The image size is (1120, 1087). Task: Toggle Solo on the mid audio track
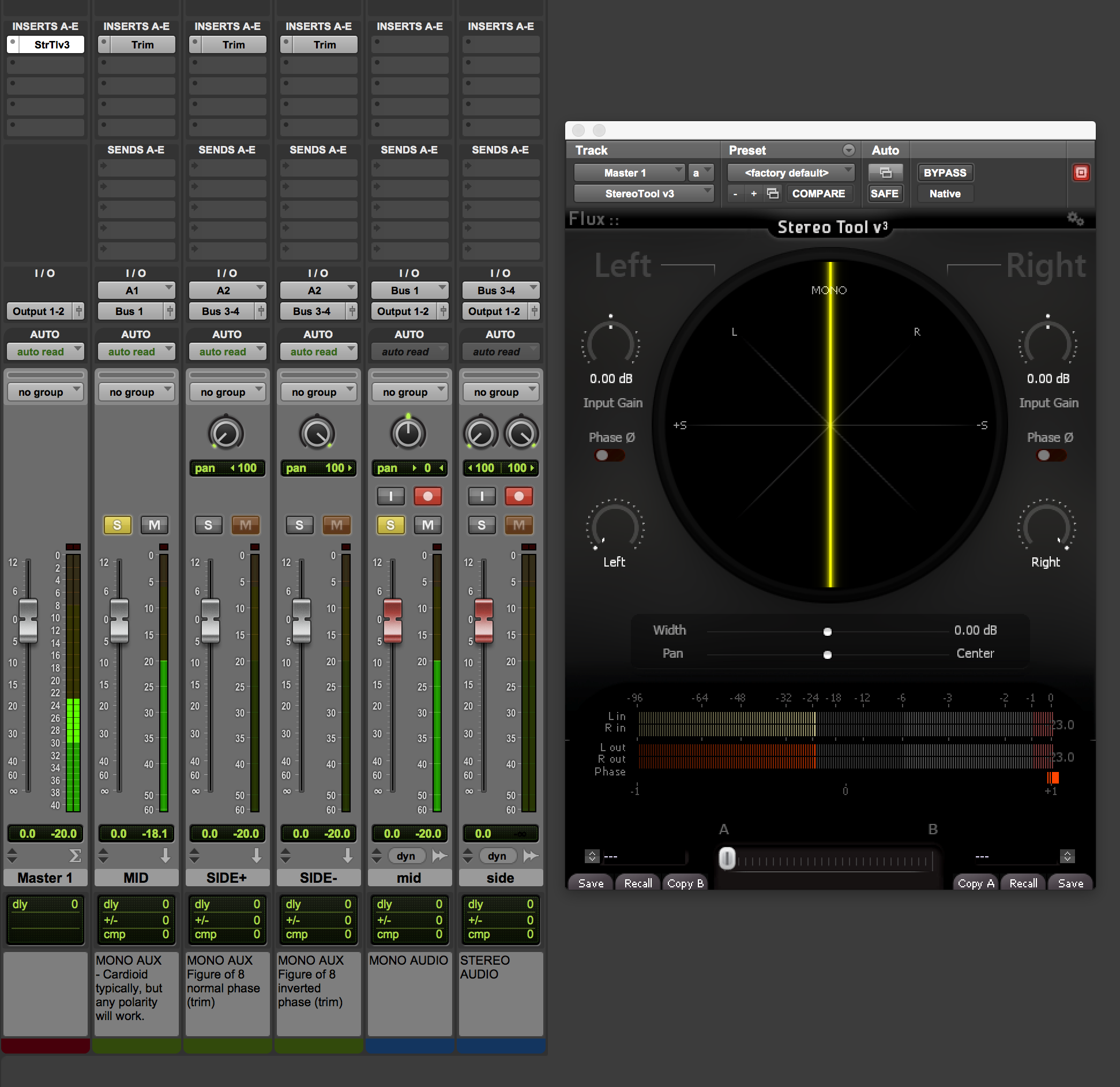390,525
